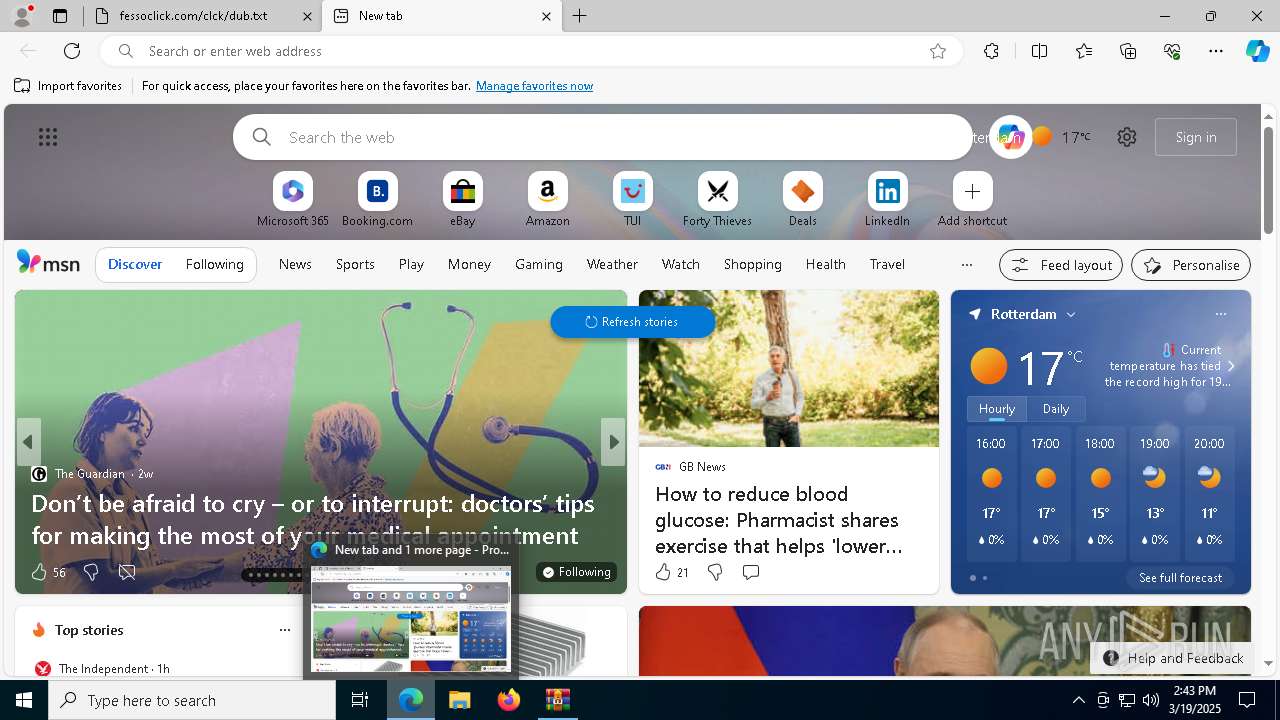Open the Tab actions menu icon
The width and height of the screenshot is (1280, 720).
[60, 16]
